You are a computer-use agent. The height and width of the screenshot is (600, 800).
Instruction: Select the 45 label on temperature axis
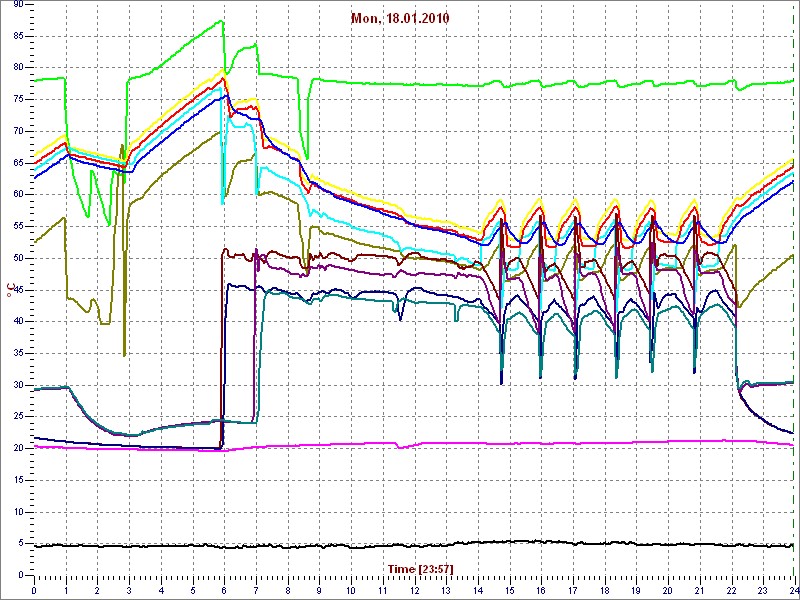(x=18, y=290)
